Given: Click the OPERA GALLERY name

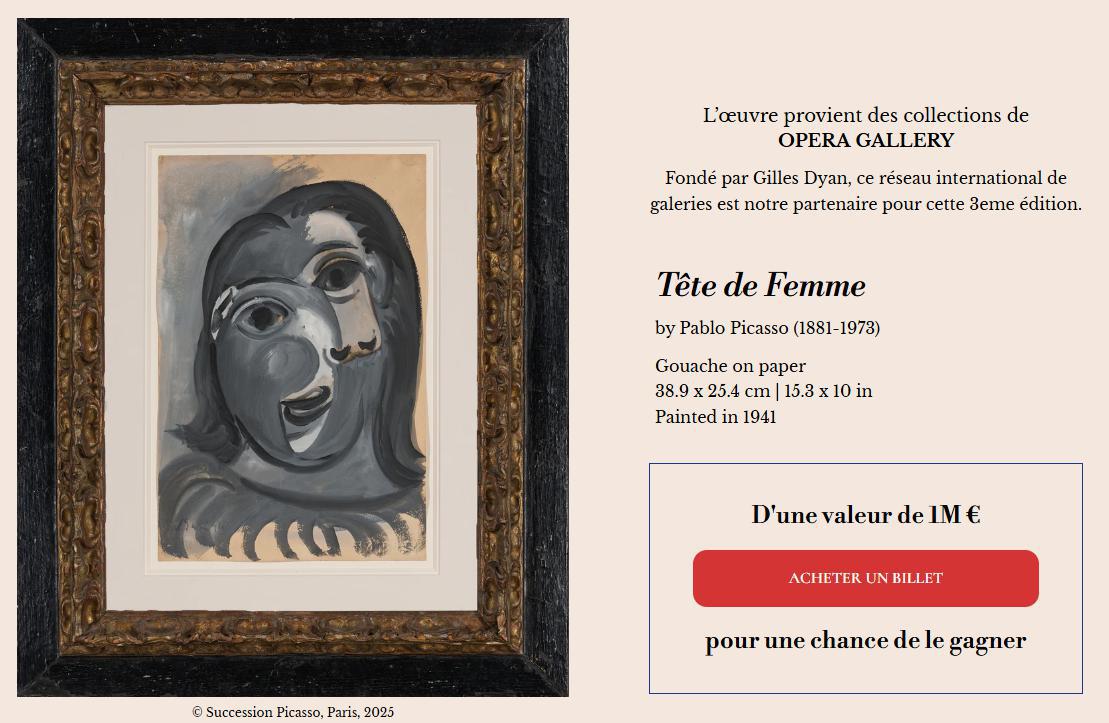Looking at the screenshot, I should pos(865,141).
